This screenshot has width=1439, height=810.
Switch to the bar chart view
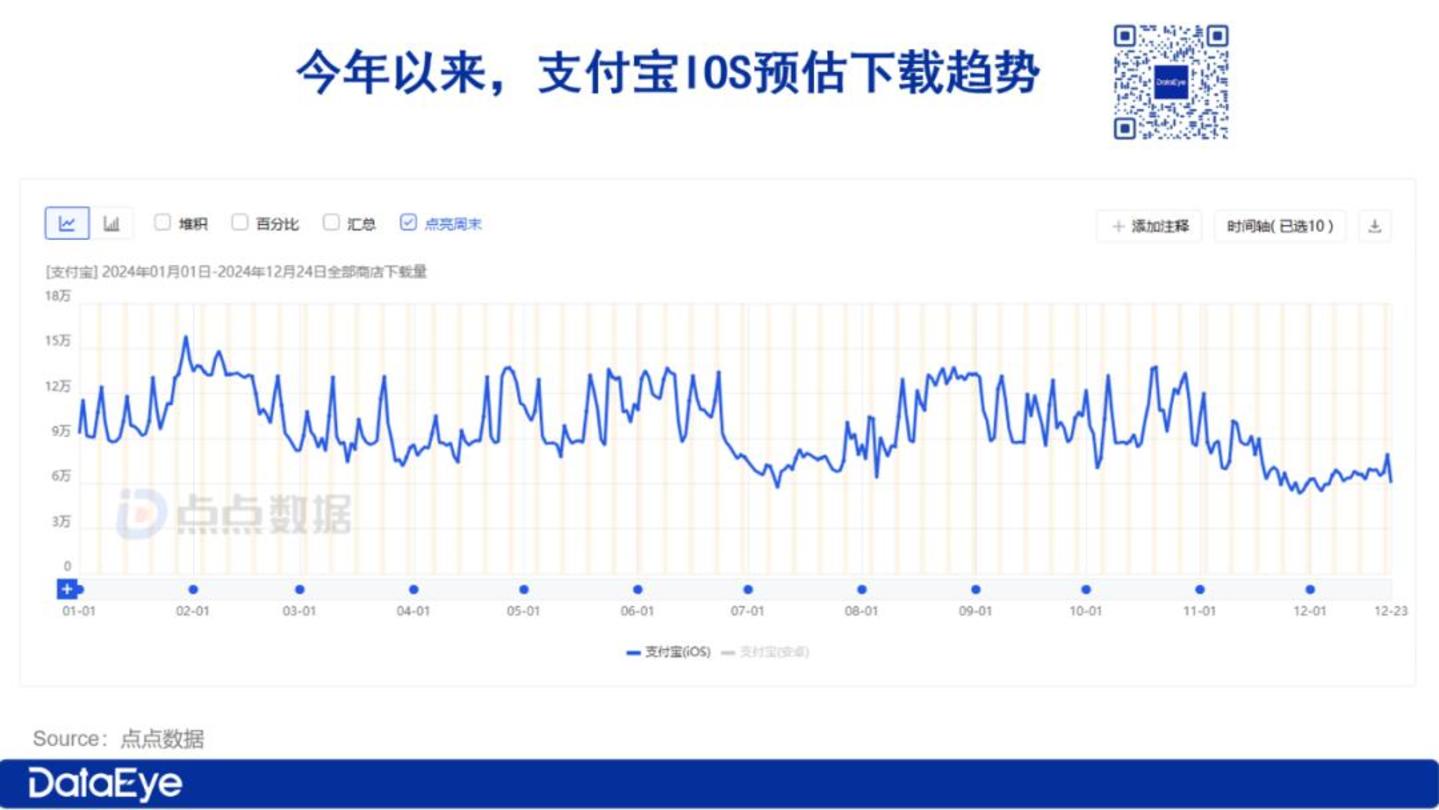pyautogui.click(x=112, y=224)
